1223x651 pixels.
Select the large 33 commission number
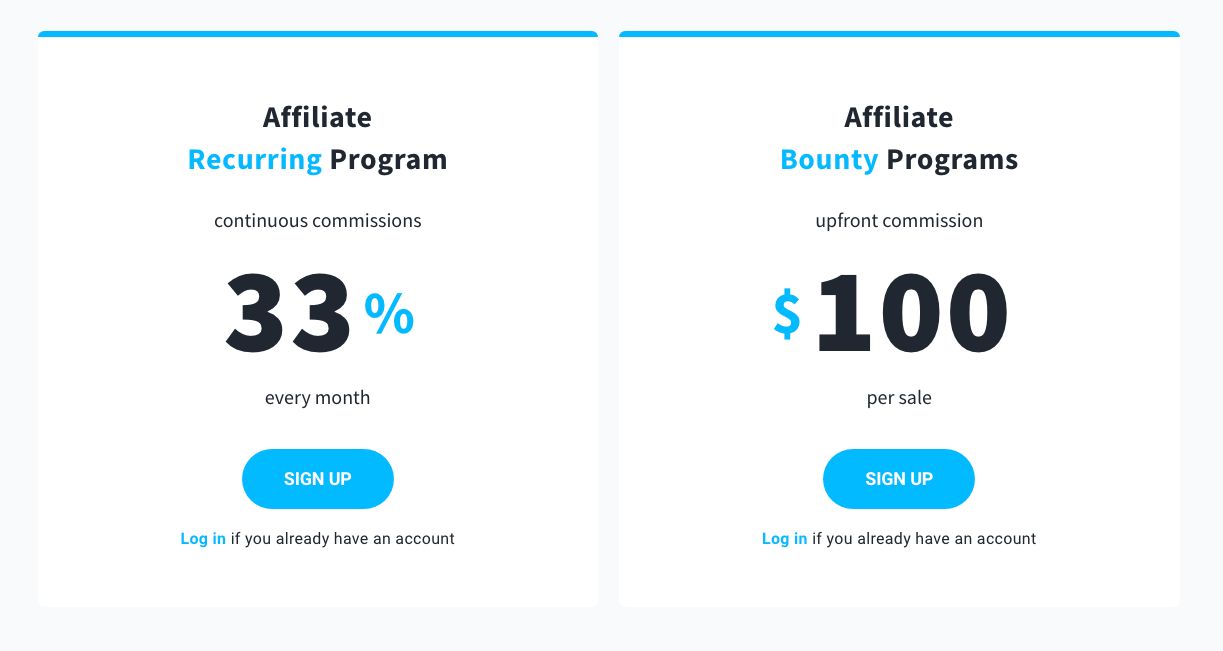tap(288, 314)
